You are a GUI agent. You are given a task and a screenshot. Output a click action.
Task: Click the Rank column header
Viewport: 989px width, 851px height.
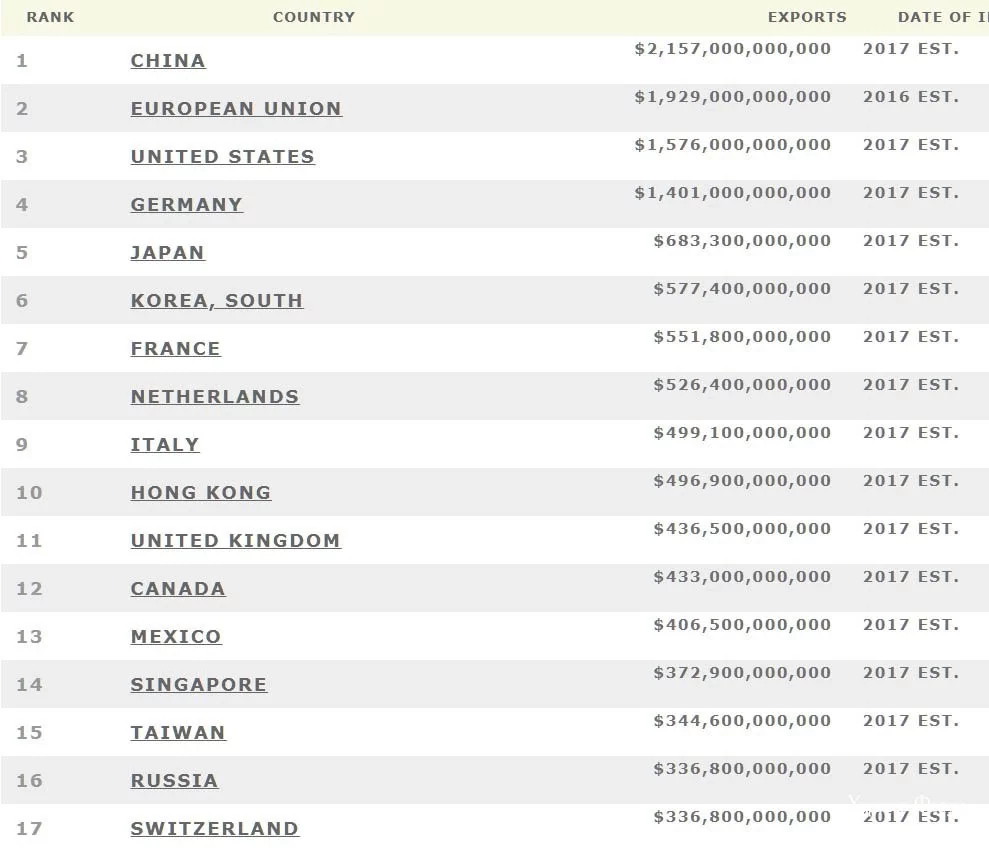pyautogui.click(x=50, y=17)
